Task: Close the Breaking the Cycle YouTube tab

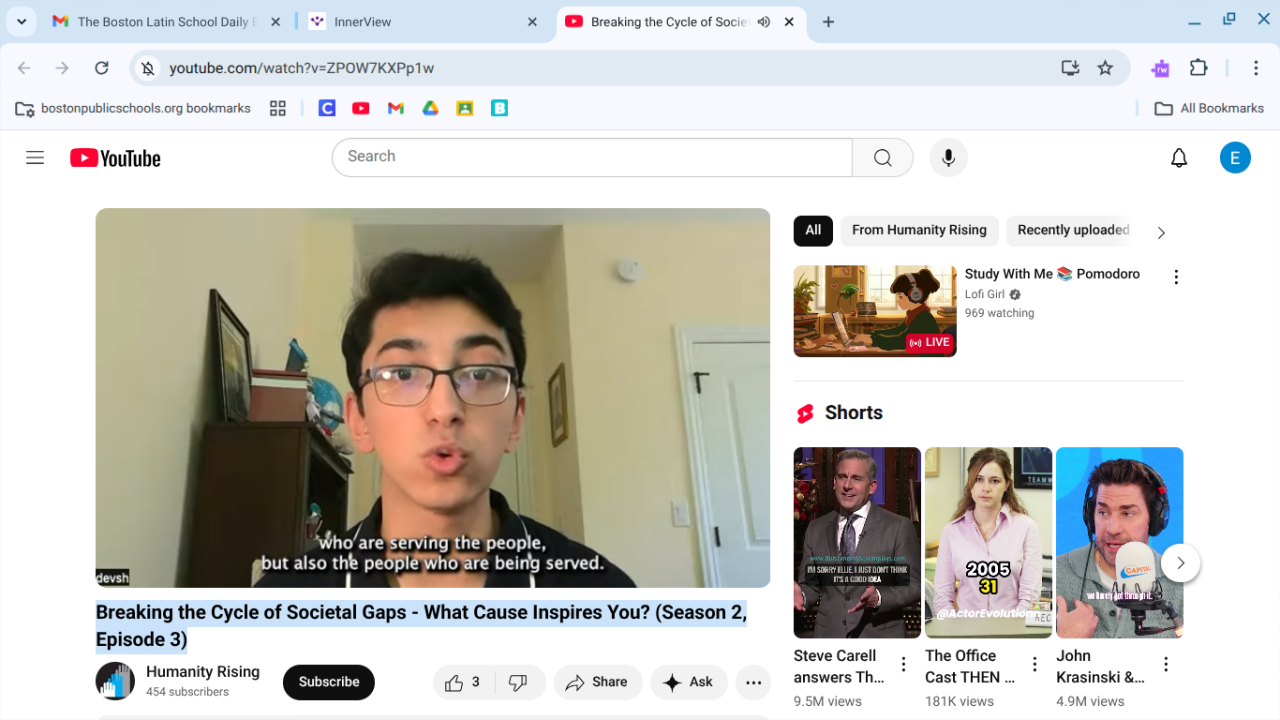Action: [x=790, y=22]
